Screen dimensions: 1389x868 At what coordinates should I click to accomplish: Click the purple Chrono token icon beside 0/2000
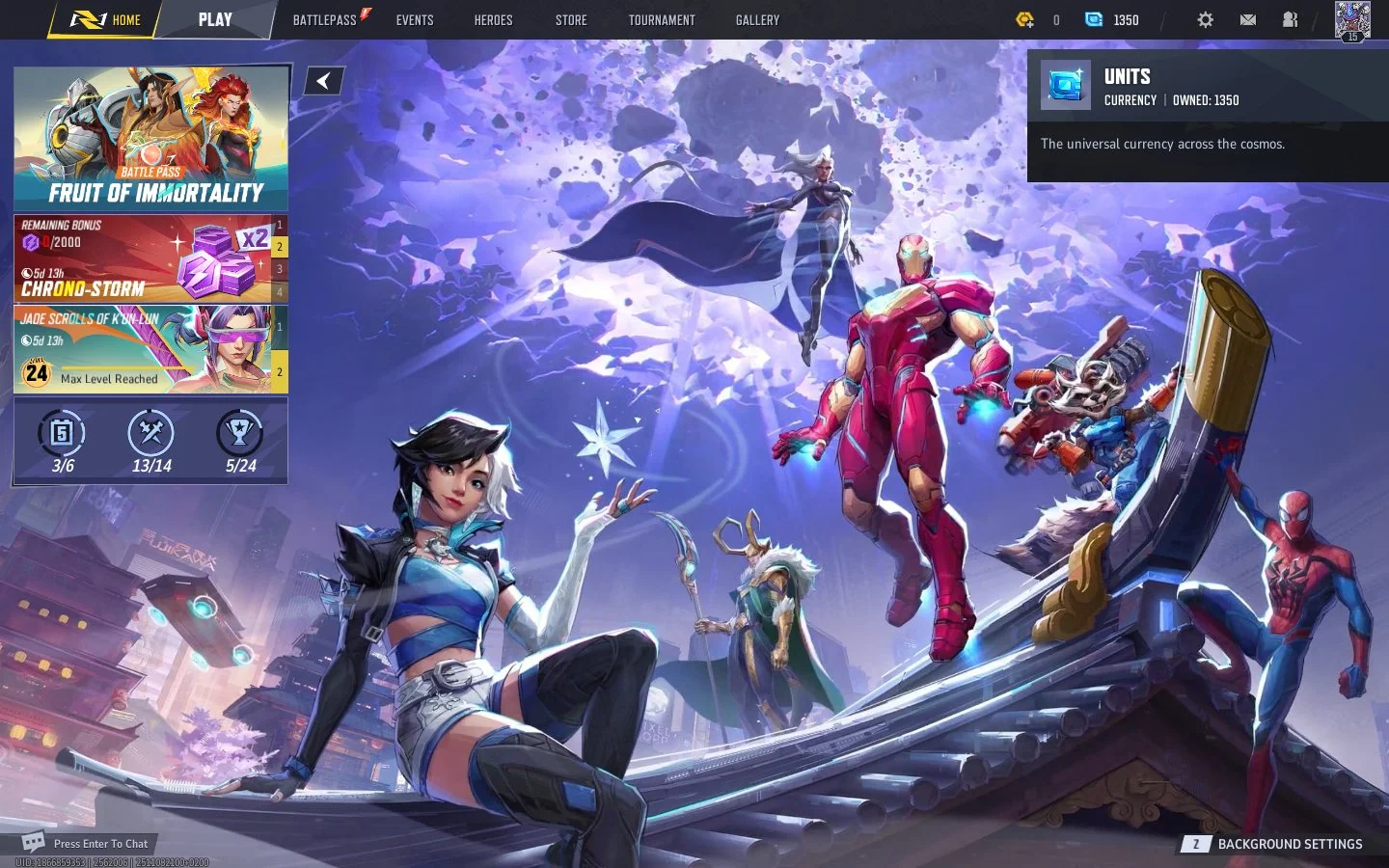[31, 242]
